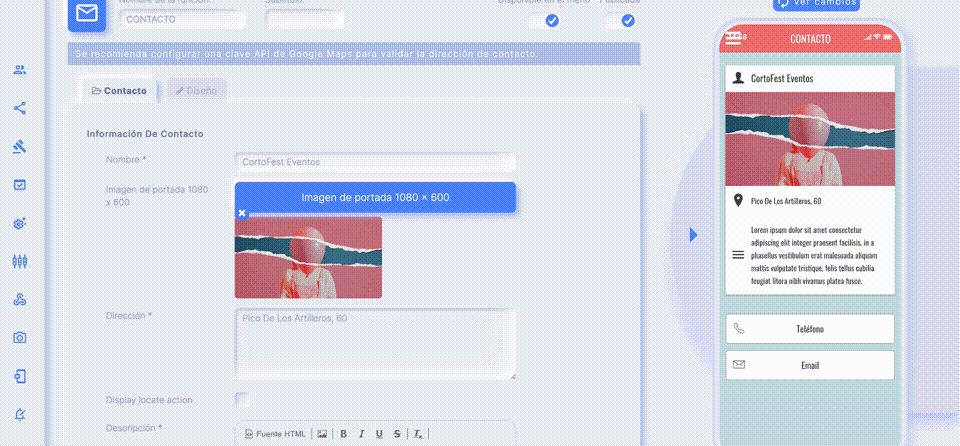Click the Pico De Los Artilleros, 60 preview address
Viewport: 960px width, 446px height.
point(786,201)
